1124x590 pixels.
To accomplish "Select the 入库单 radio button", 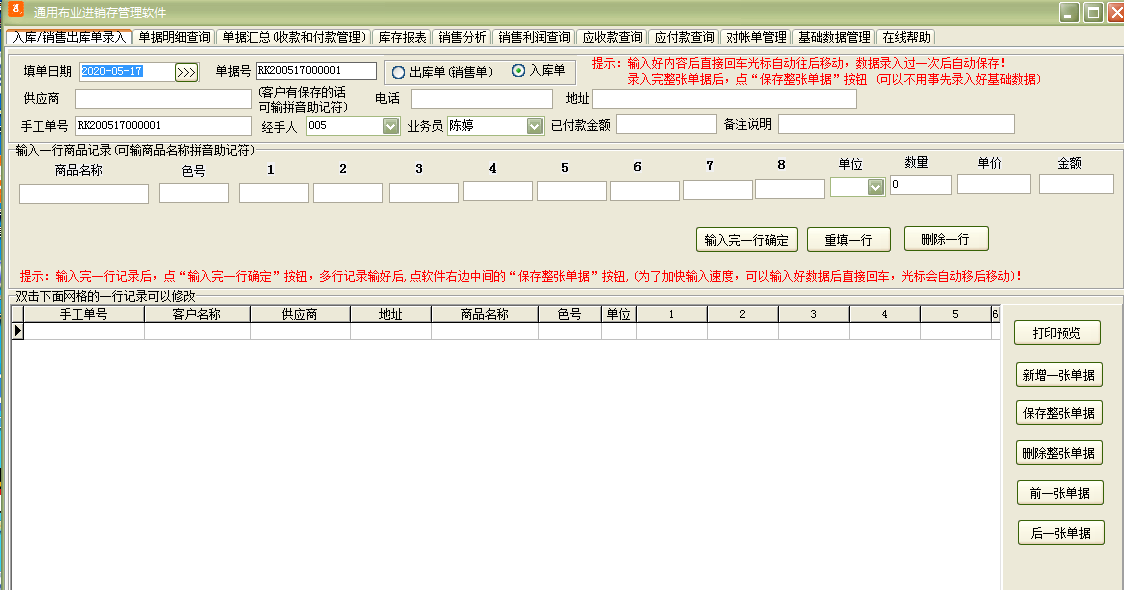I will [x=518, y=70].
